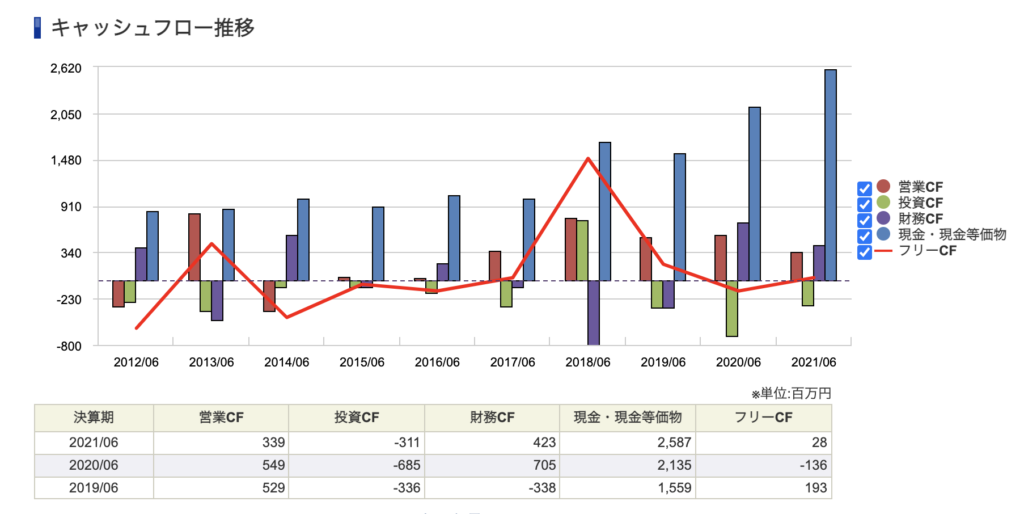Select the 2020/06 table row label
Image resolution: width=1024 pixels, height=514 pixels.
click(x=94, y=466)
